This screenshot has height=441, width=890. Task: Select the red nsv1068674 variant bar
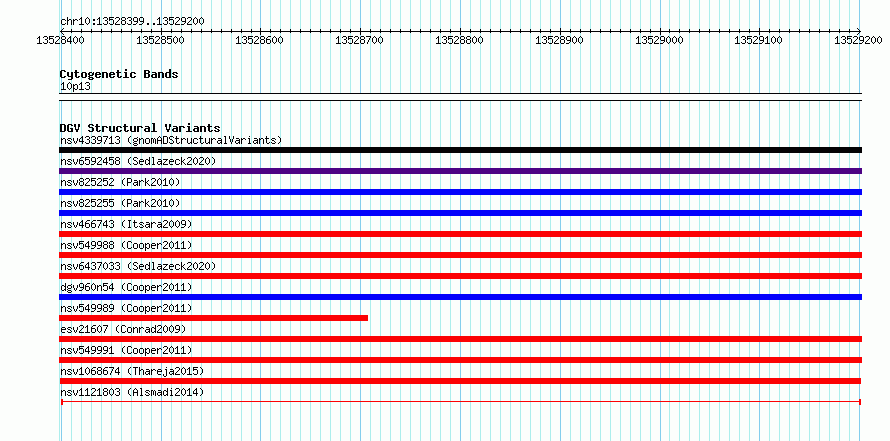460,381
